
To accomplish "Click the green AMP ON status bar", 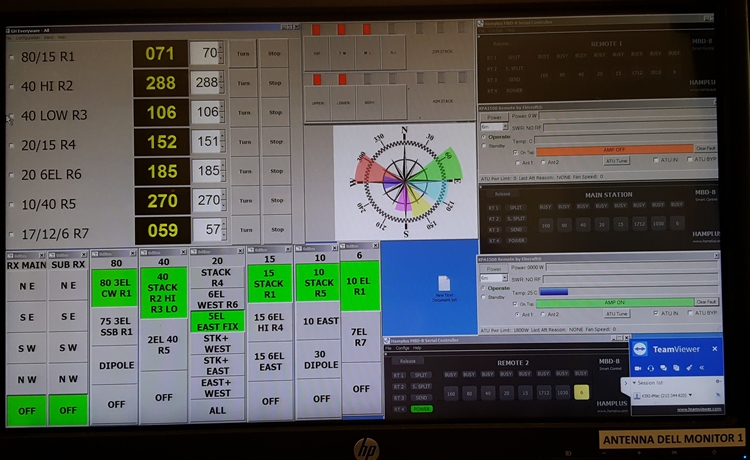I will point(615,303).
